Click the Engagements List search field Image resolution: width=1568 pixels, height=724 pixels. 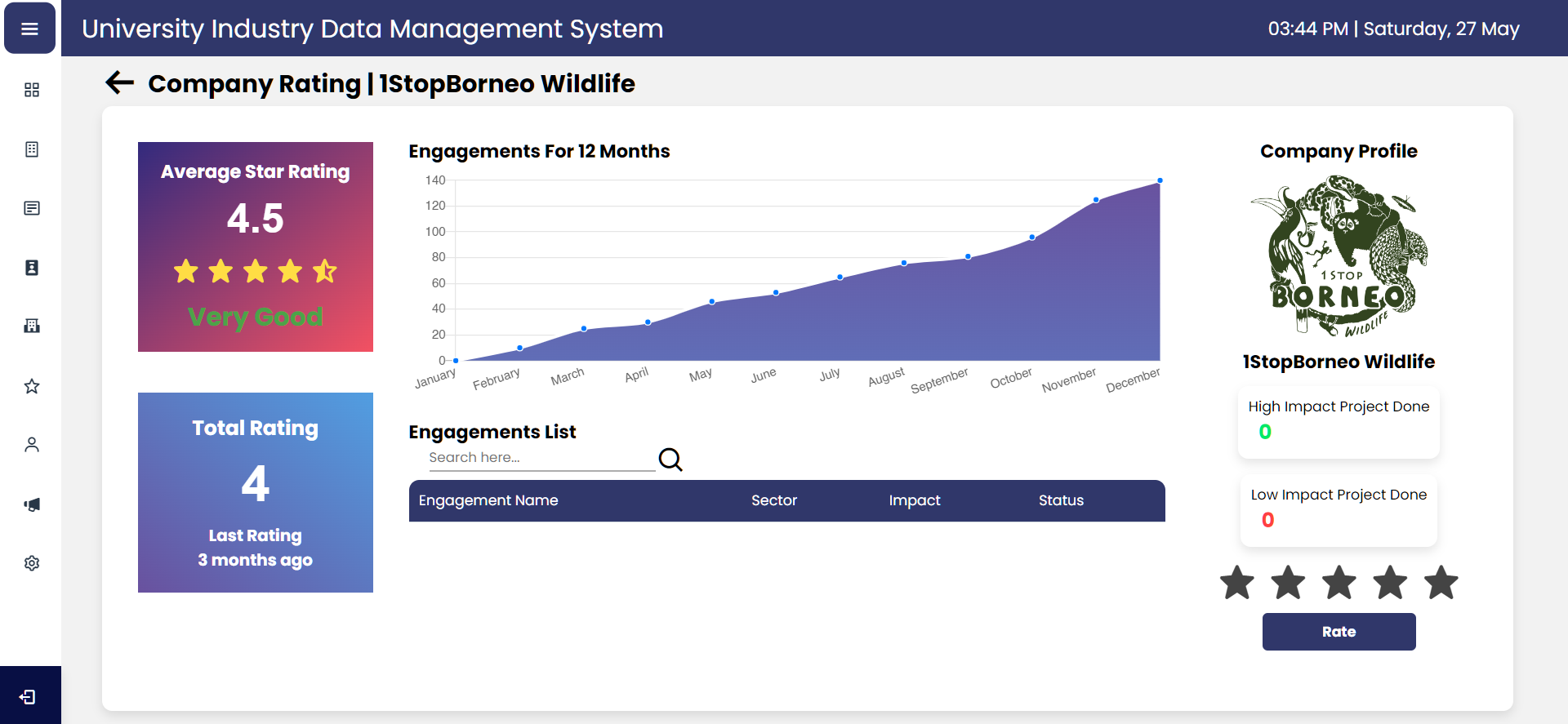[541, 458]
